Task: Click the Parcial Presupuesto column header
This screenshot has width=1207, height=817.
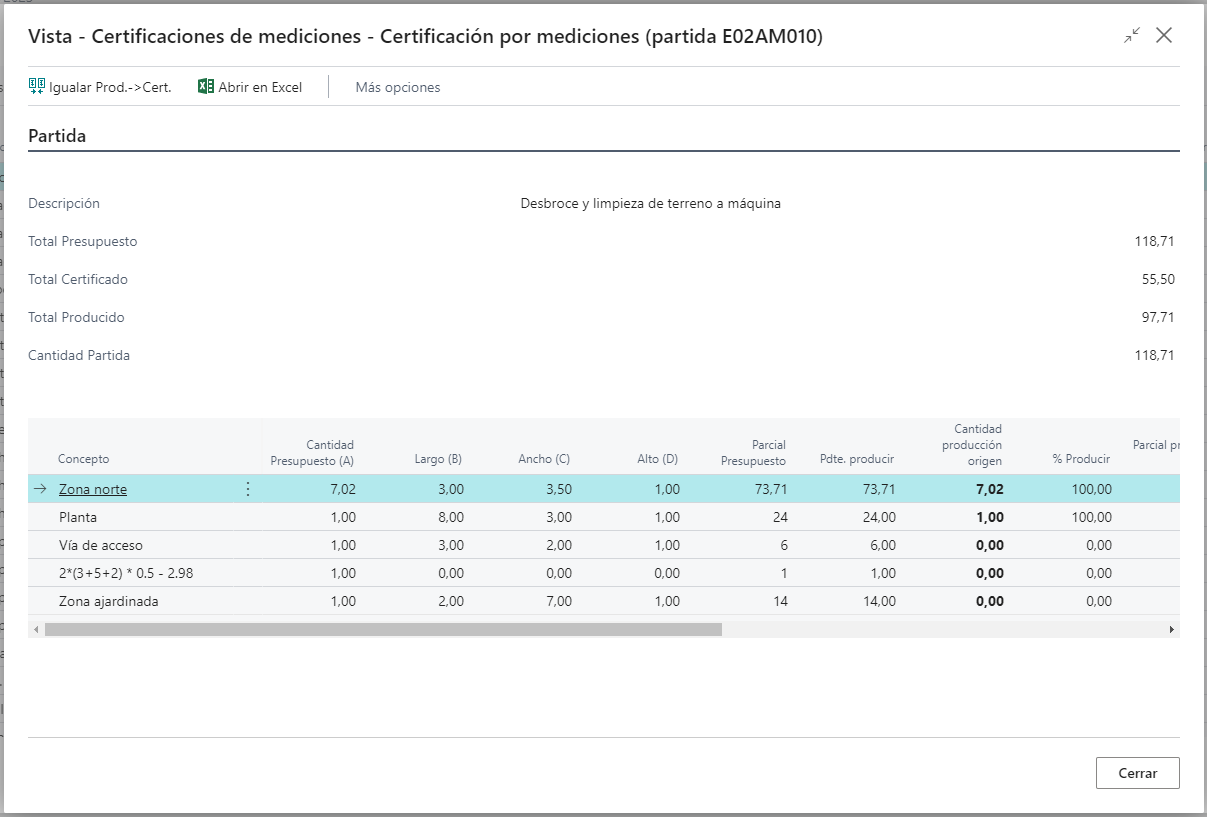Action: tap(753, 452)
